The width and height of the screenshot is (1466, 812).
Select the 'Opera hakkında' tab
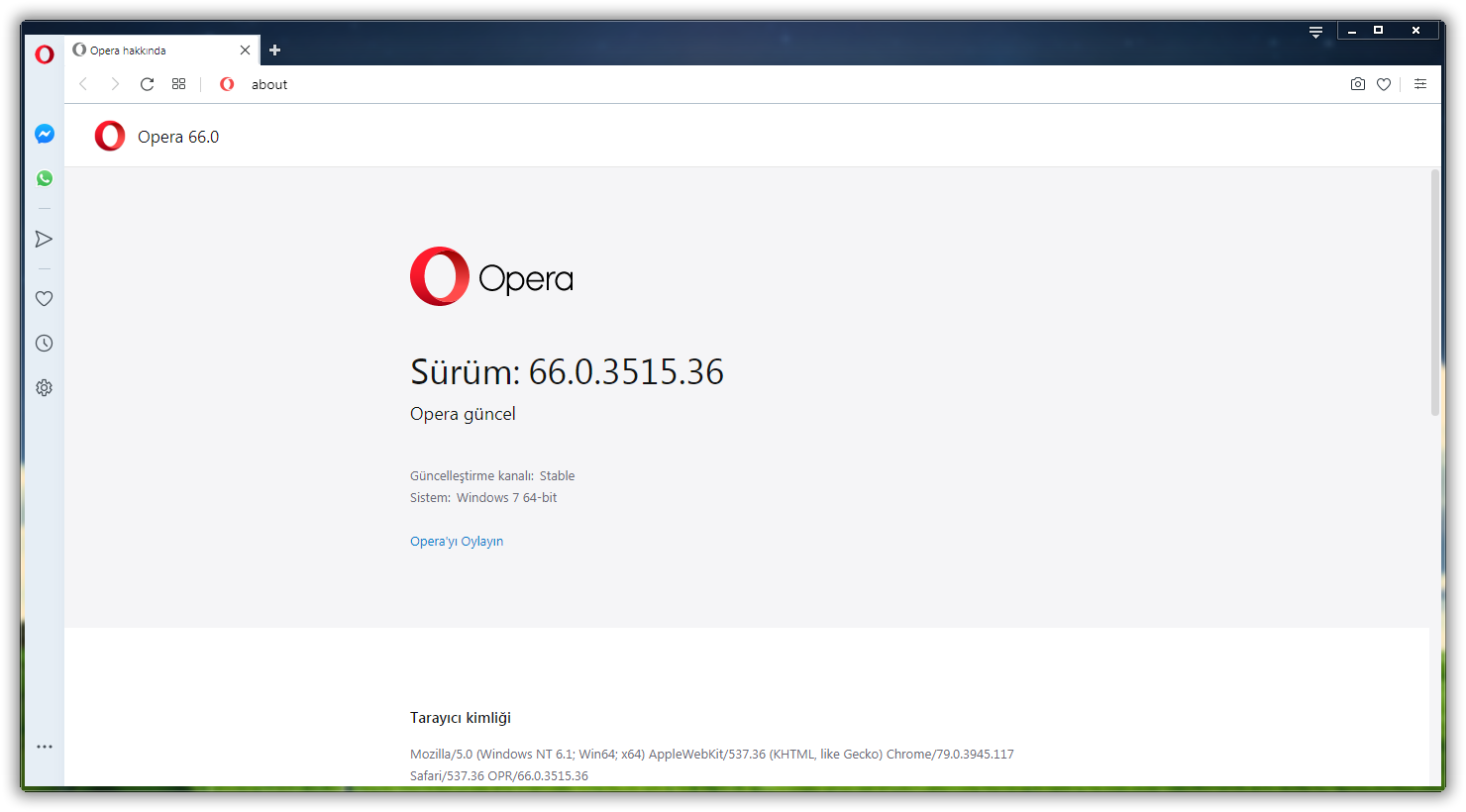coord(162,51)
